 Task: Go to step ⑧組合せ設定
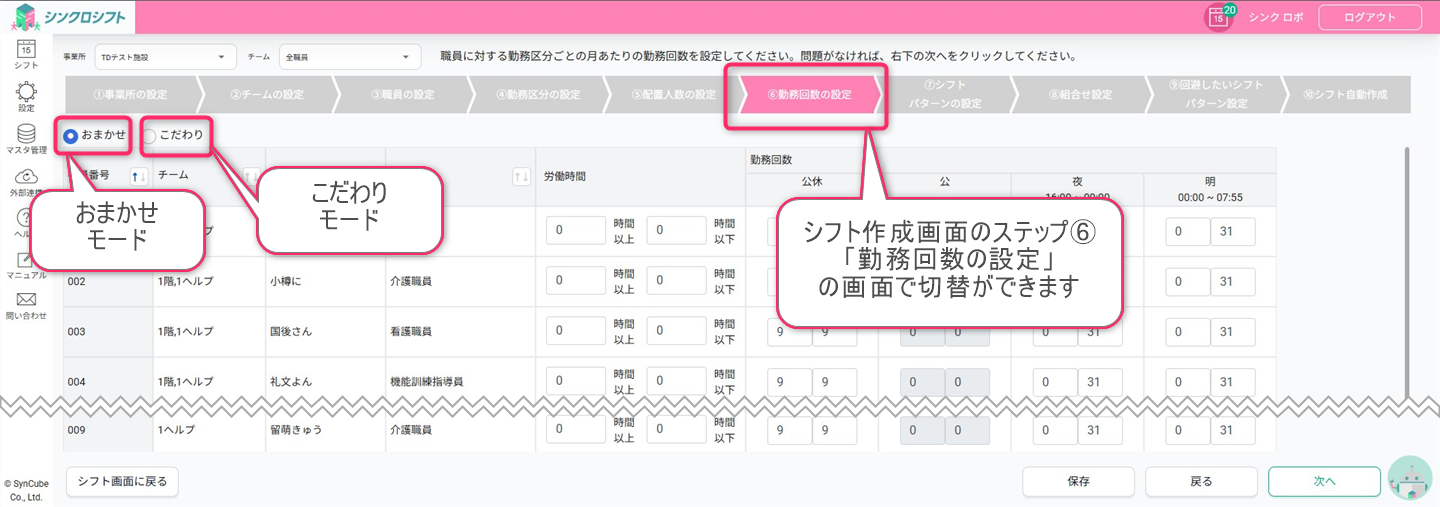click(x=1080, y=95)
